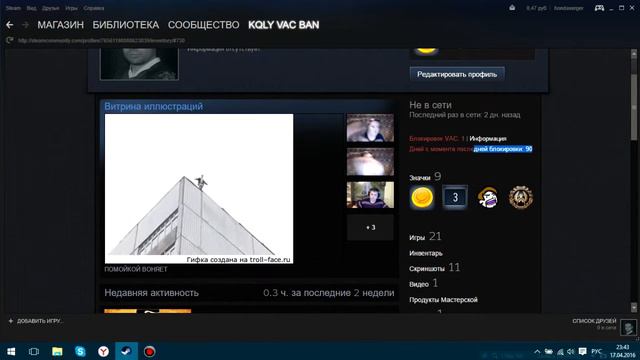Open the ghost character badge
640x360 pixels.
point(488,198)
